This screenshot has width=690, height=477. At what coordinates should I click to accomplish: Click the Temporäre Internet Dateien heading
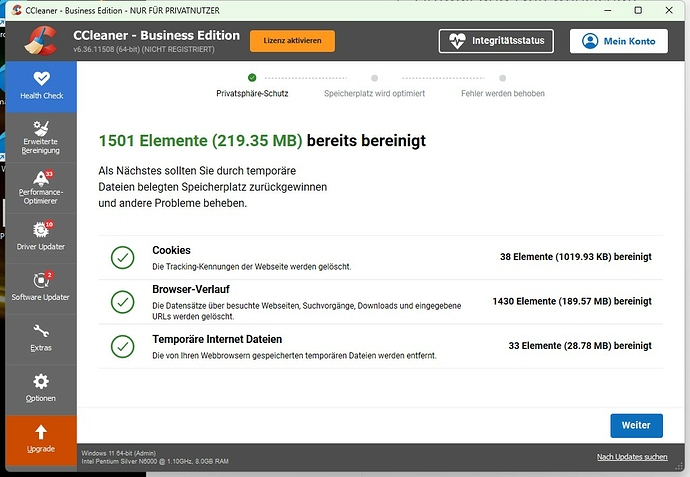[x=217, y=339]
